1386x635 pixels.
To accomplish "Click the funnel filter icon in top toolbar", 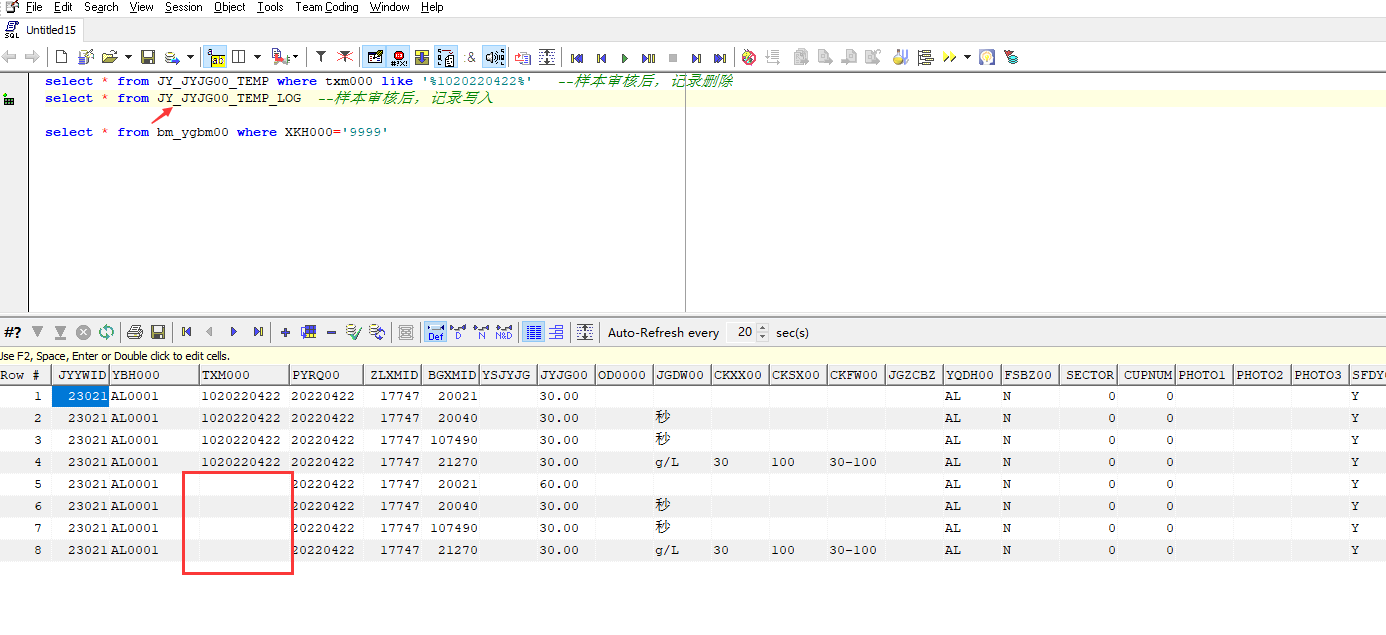I will [x=321, y=57].
